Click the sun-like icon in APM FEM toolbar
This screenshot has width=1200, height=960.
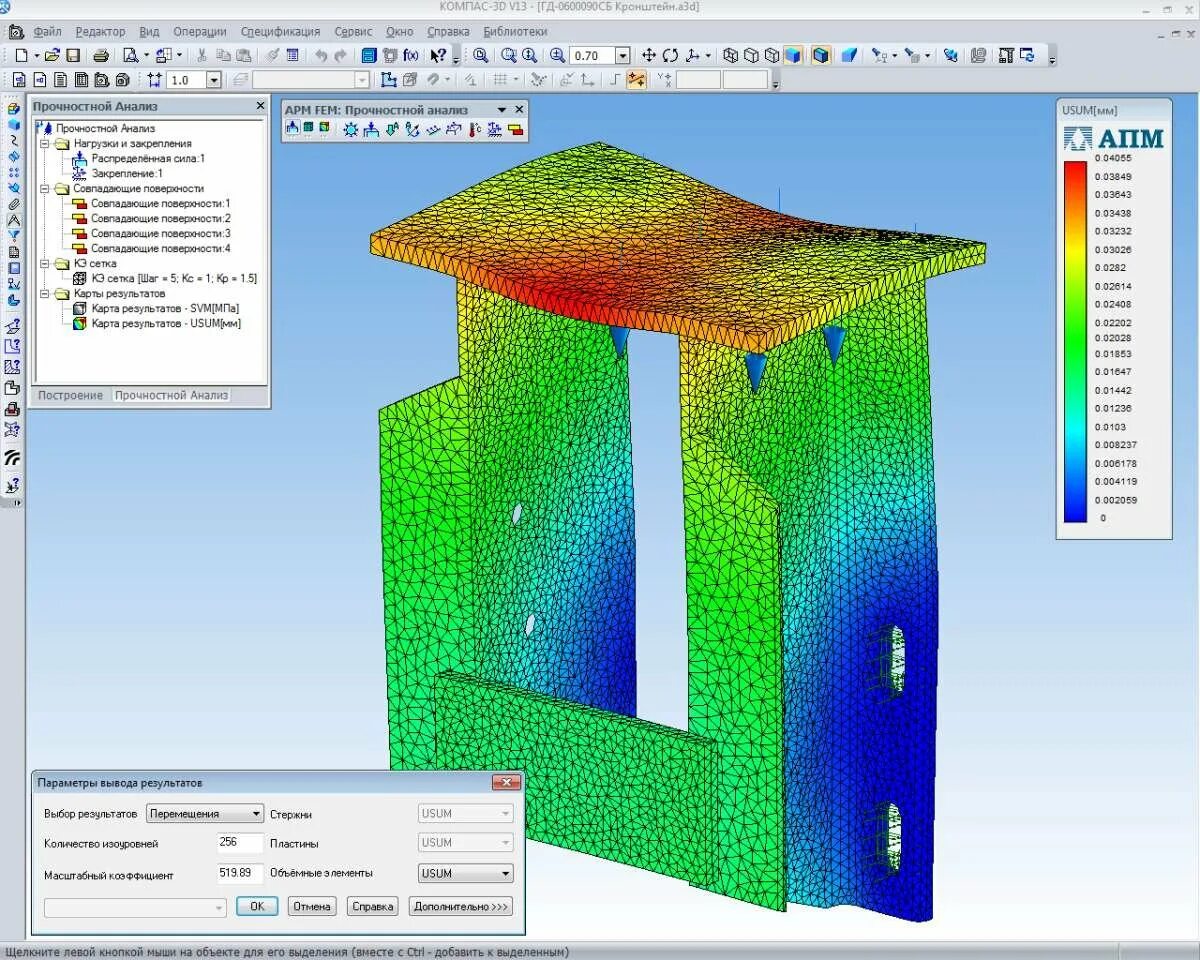(x=351, y=129)
